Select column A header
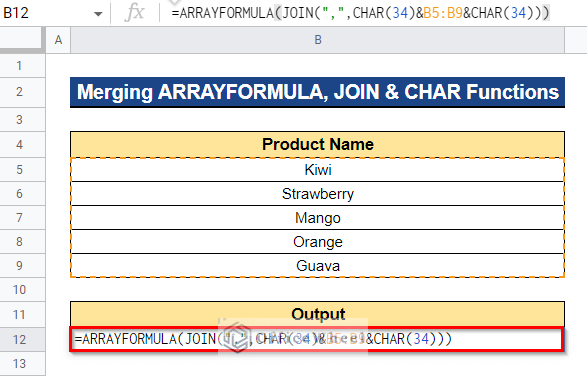The width and height of the screenshot is (587, 376). (x=58, y=40)
